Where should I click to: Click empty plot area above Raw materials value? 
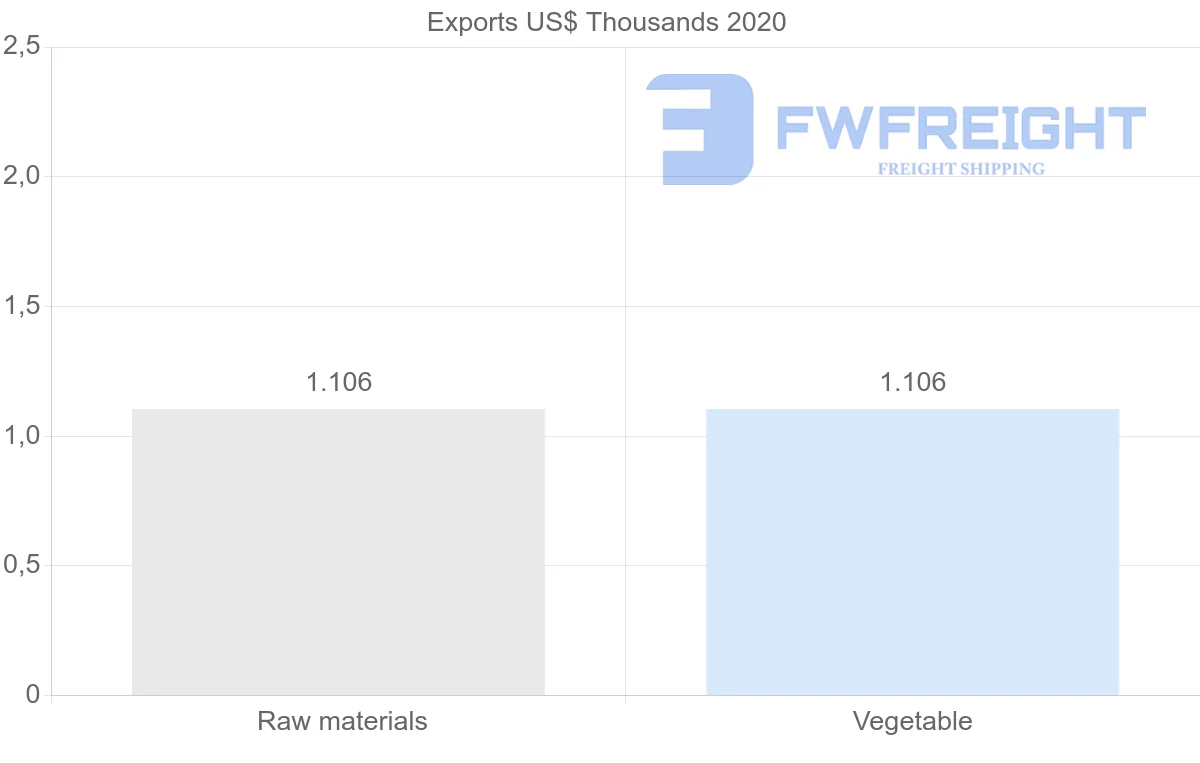pos(338,240)
